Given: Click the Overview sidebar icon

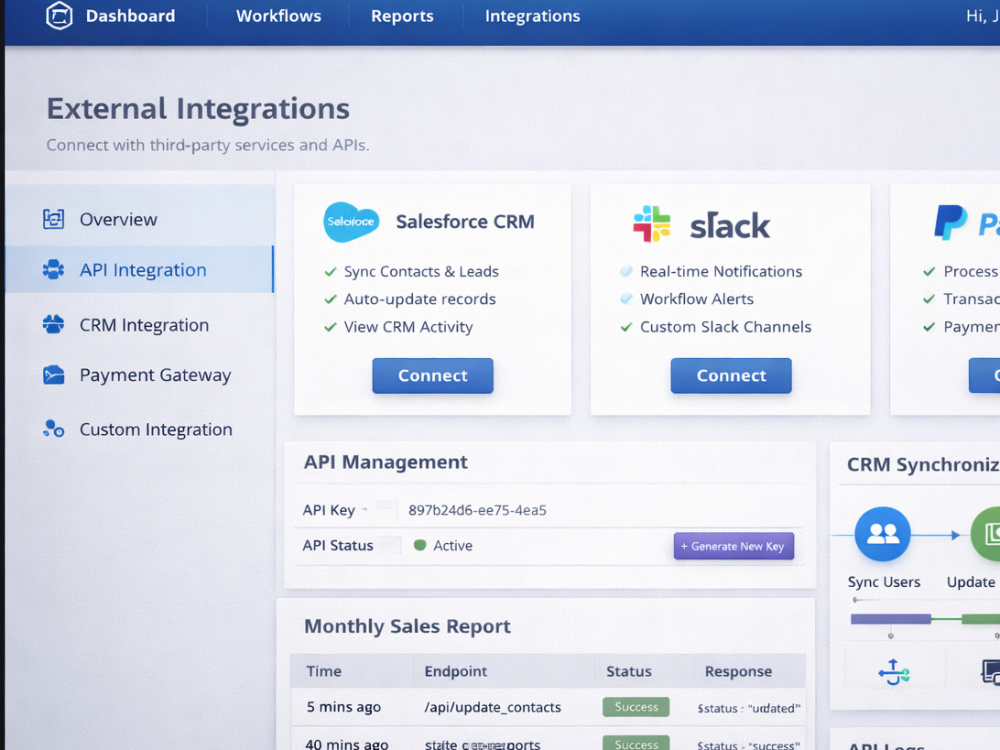Looking at the screenshot, I should point(54,219).
